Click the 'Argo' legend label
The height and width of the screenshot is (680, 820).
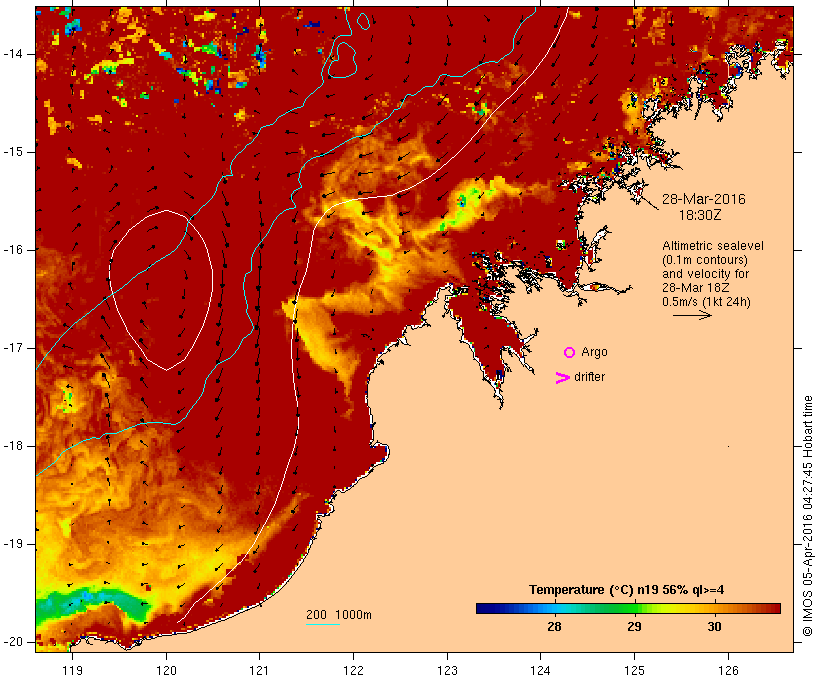pyautogui.click(x=595, y=353)
